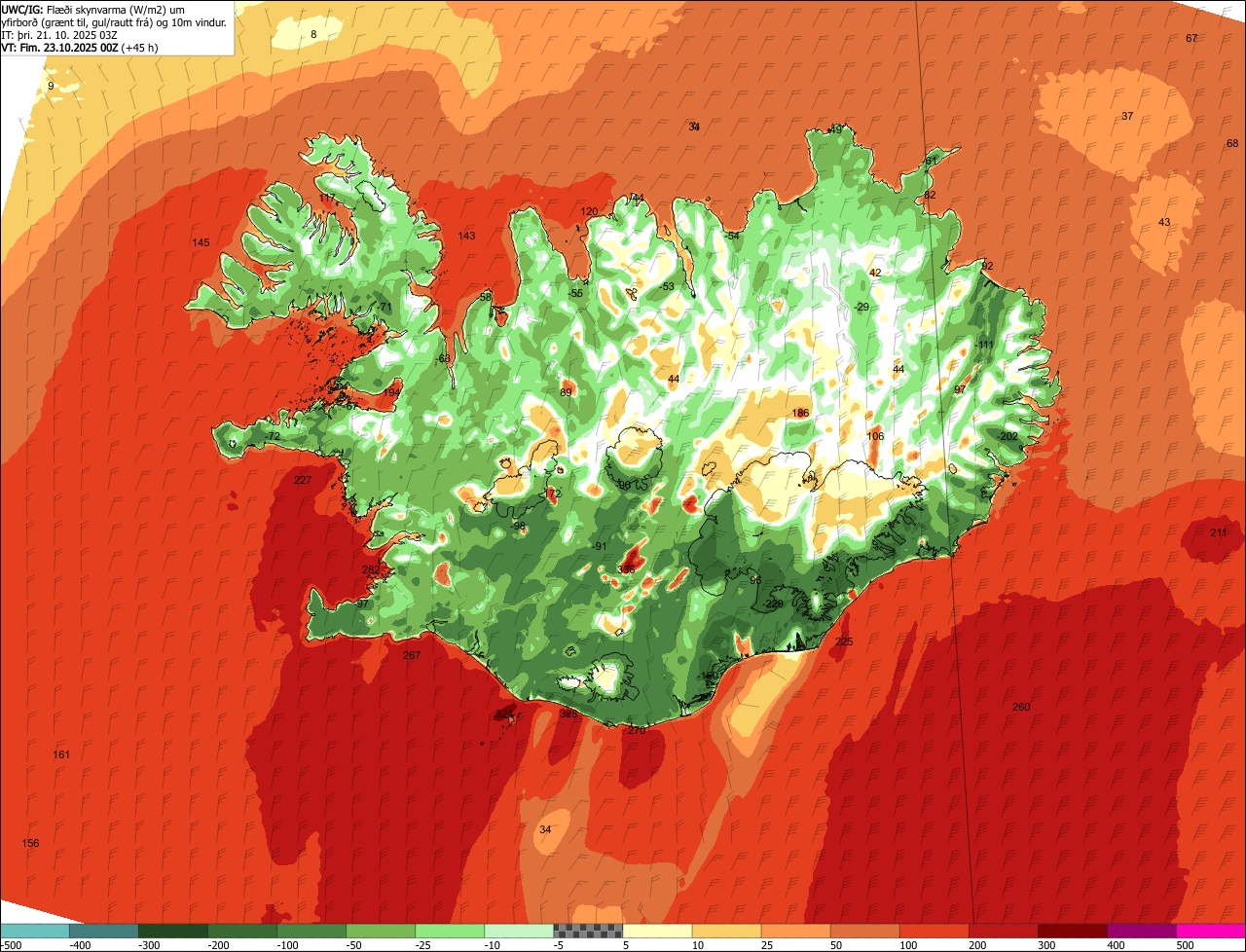Click the '-300' legend tick label
The image size is (1246, 952).
tap(148, 945)
